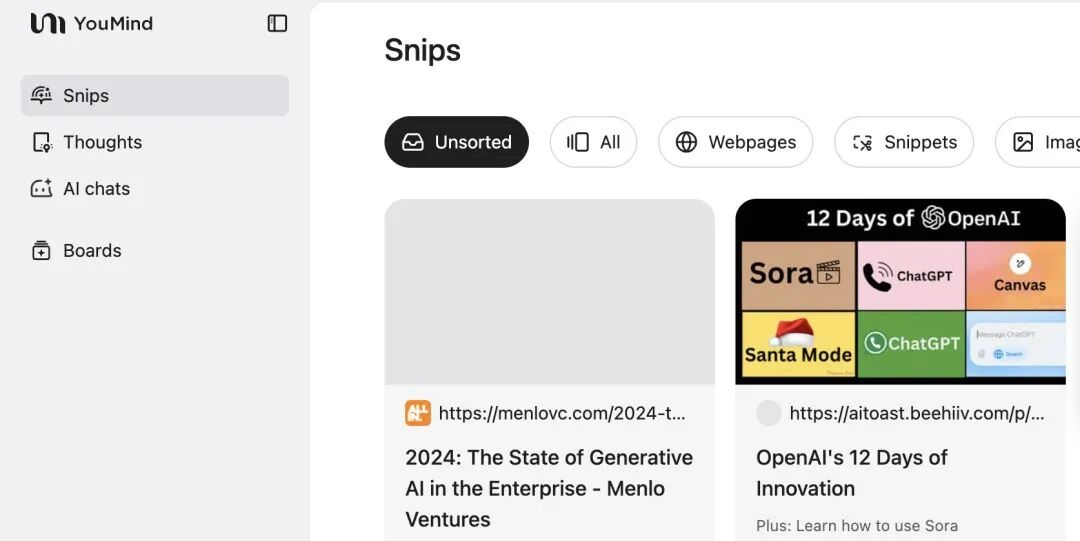Open the aitoast.beehiiv.com source link
1080x541 pixels.
[x=917, y=414]
